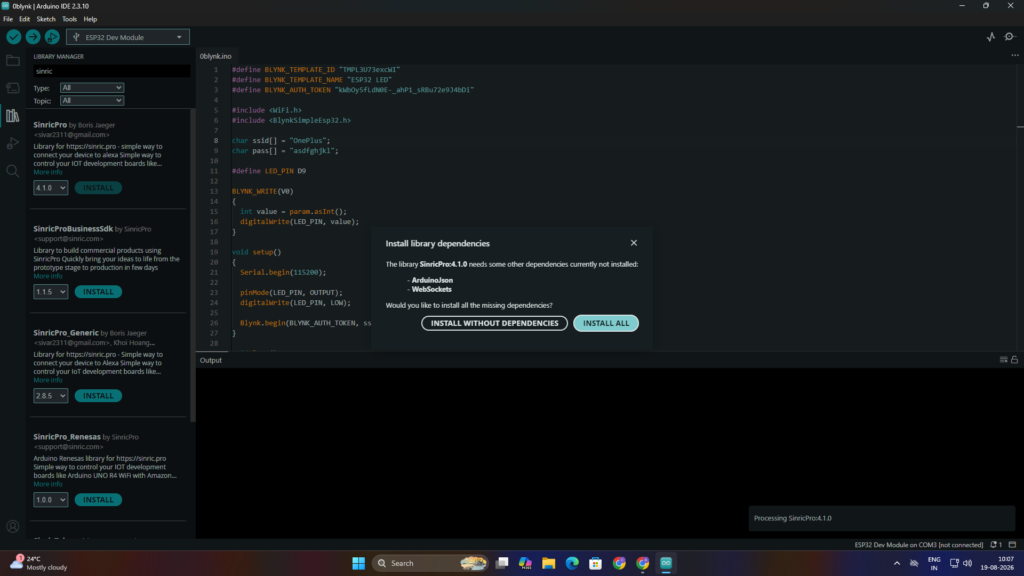
Task: Open the Sketchbook folder sidebar icon
Action: pos(12,61)
